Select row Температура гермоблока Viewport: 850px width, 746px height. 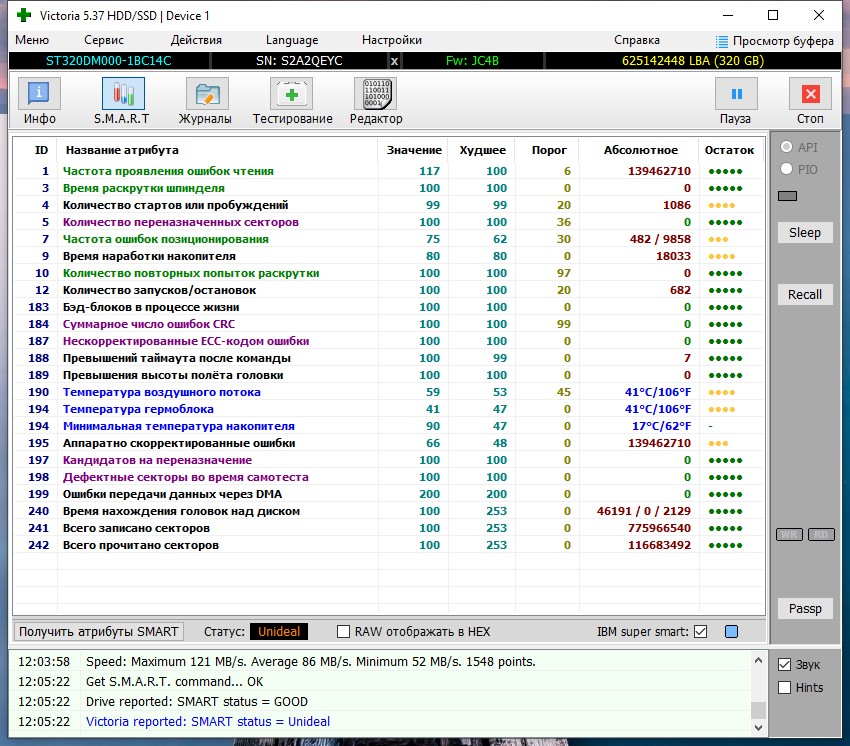tap(389, 409)
